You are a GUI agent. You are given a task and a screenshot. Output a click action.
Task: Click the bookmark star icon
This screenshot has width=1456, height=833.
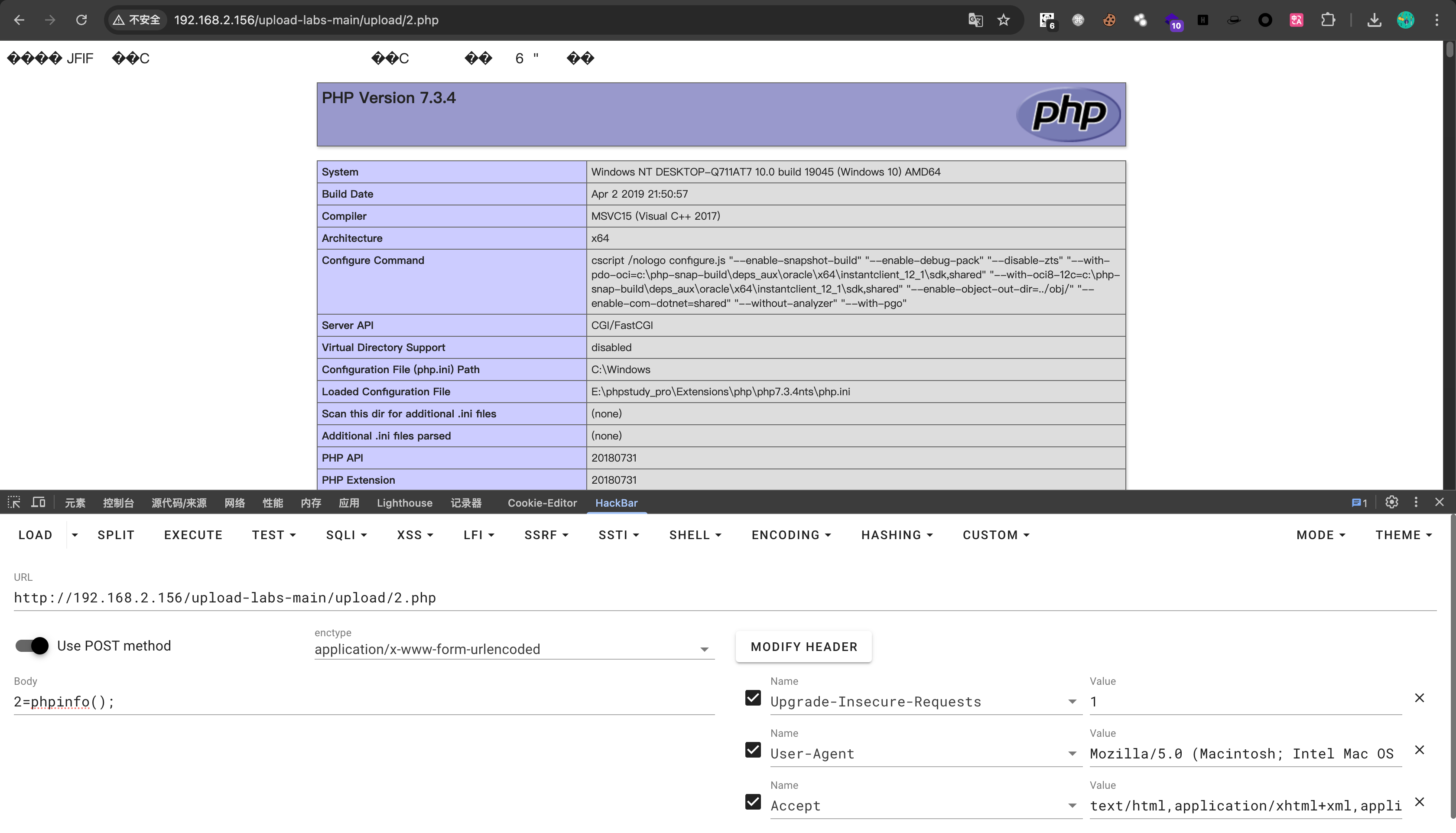coord(1004,20)
